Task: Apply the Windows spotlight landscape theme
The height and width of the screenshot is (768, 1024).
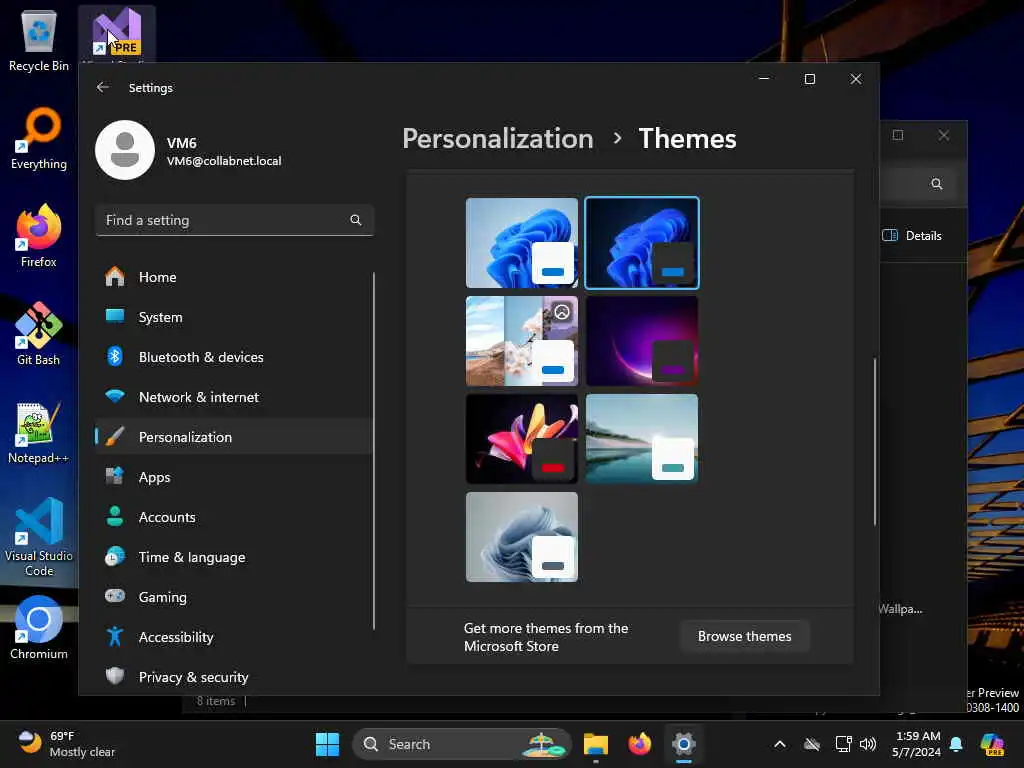Action: coord(522,341)
